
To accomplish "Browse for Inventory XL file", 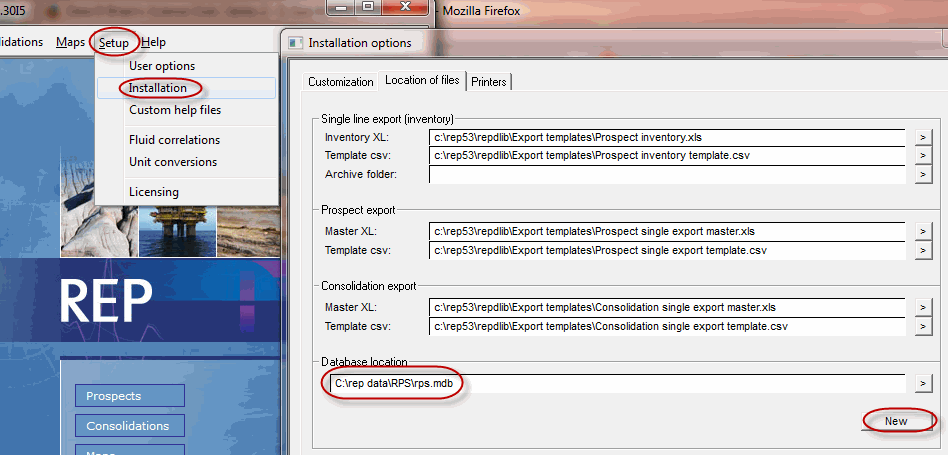I will pyautogui.click(x=923, y=137).
